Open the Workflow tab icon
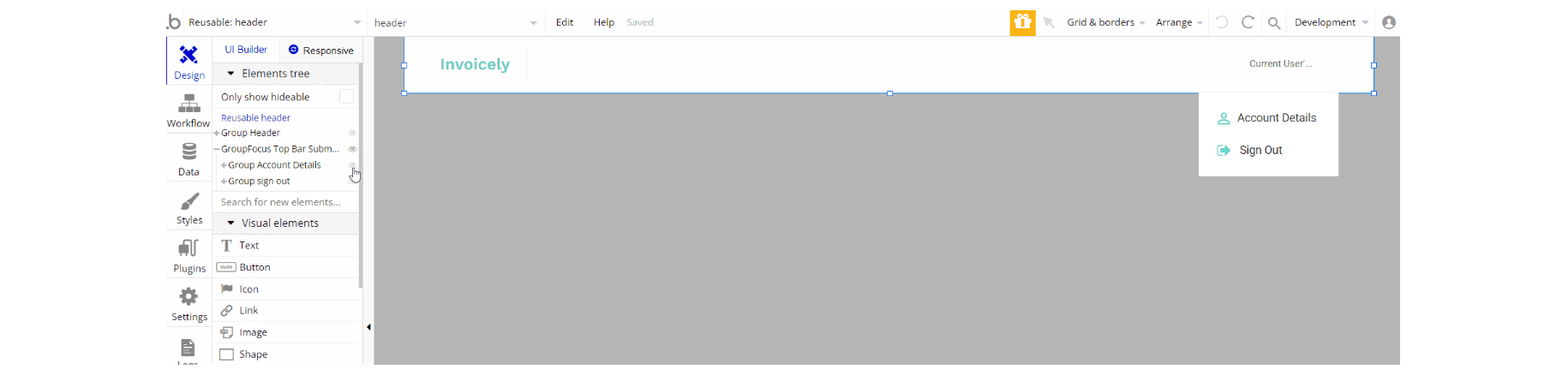The width and height of the screenshot is (1568, 375). coord(189,104)
